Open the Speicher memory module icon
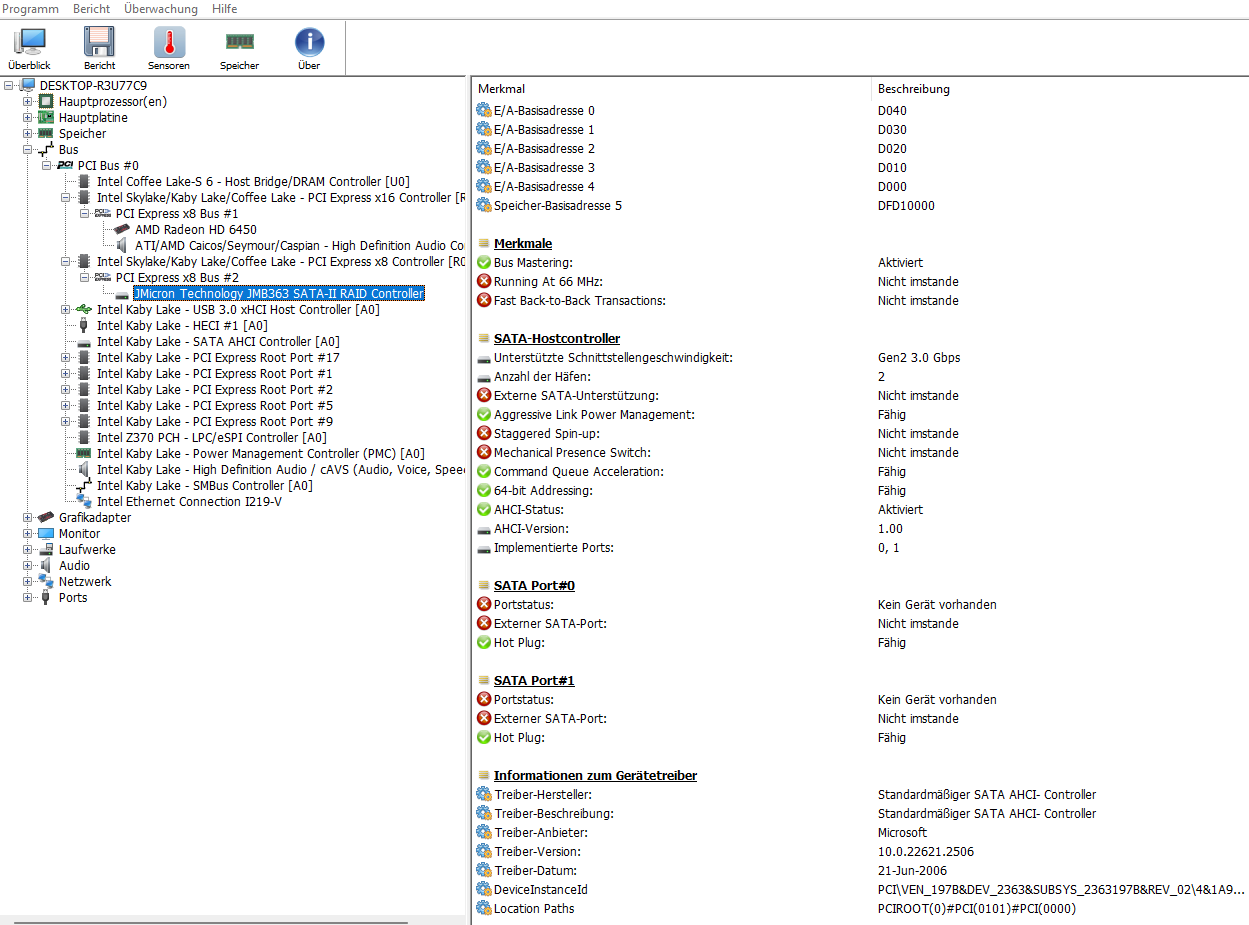 239,41
